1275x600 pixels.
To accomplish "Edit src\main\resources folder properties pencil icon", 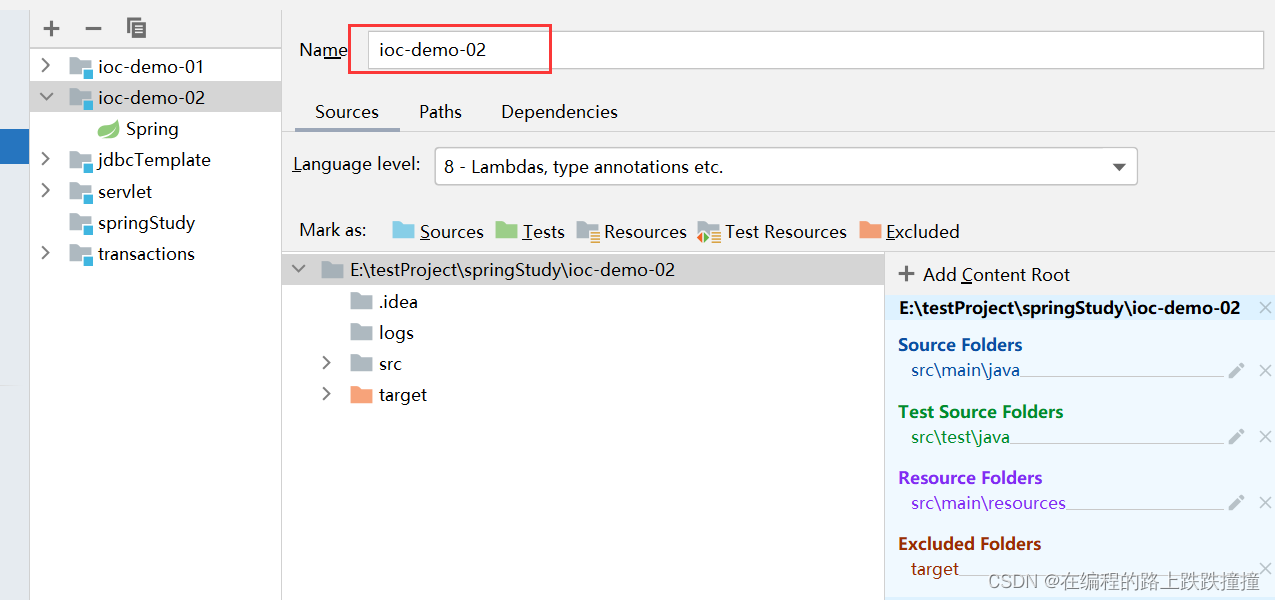I will point(1237,502).
